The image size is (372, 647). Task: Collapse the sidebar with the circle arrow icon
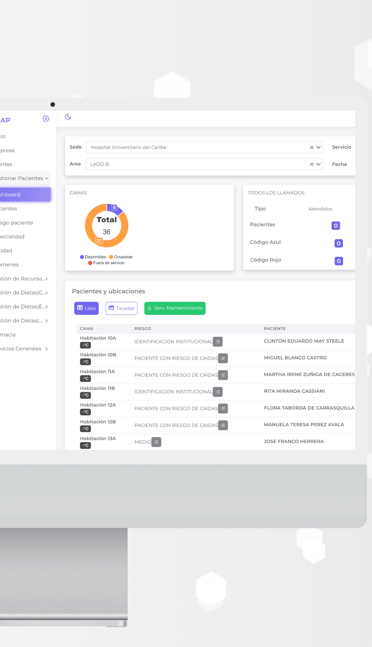(x=46, y=119)
